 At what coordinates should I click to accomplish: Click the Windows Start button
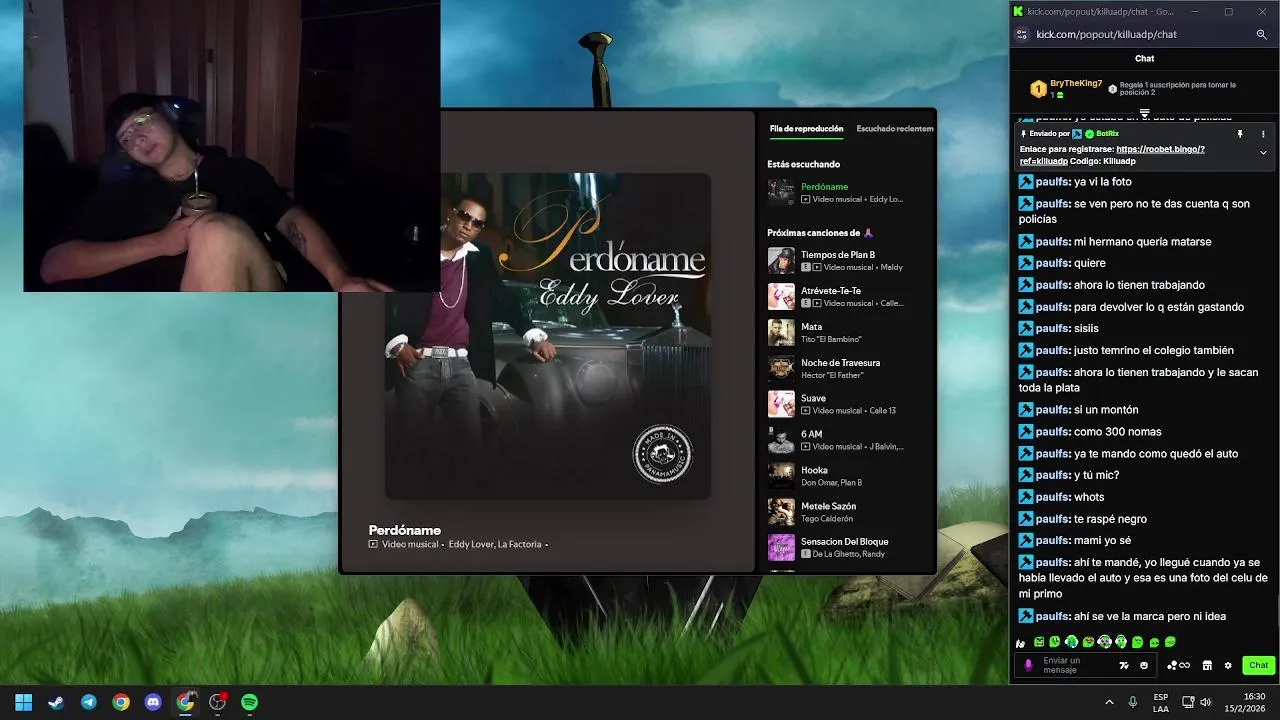pyautogui.click(x=24, y=702)
